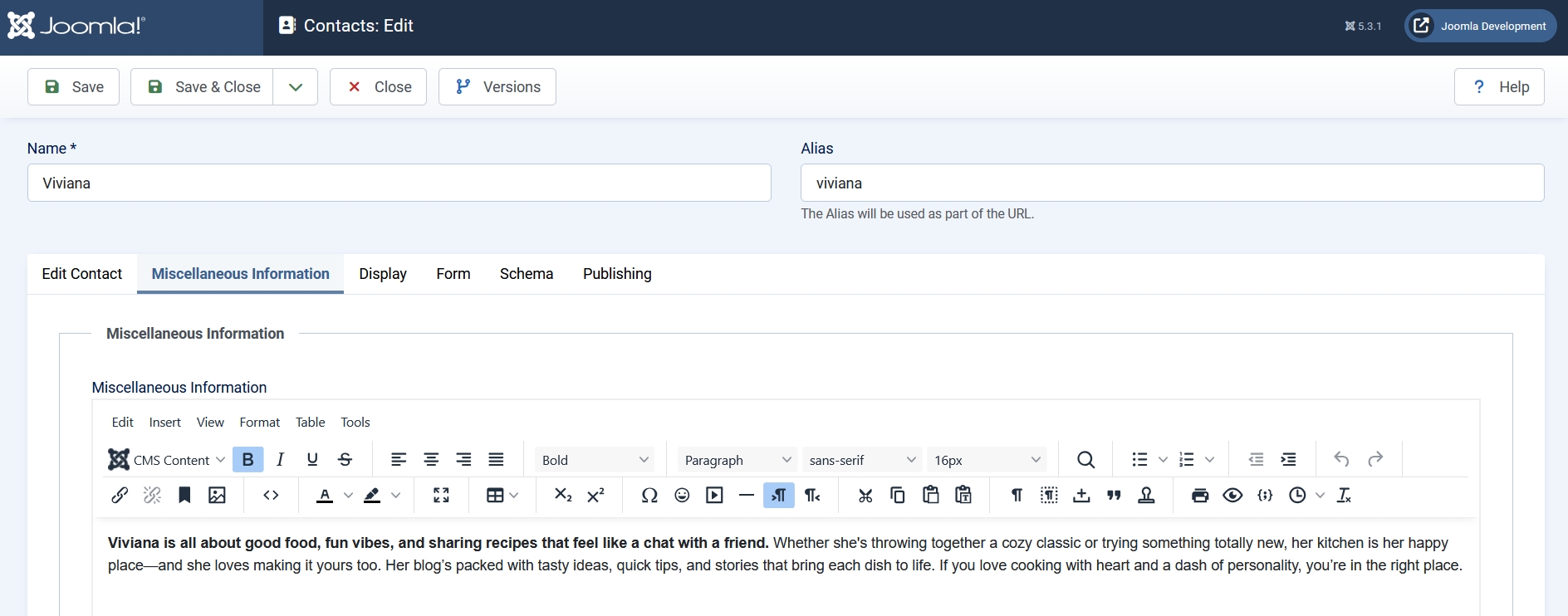1568x616 pixels.
Task: Click the Close button
Action: [379, 86]
